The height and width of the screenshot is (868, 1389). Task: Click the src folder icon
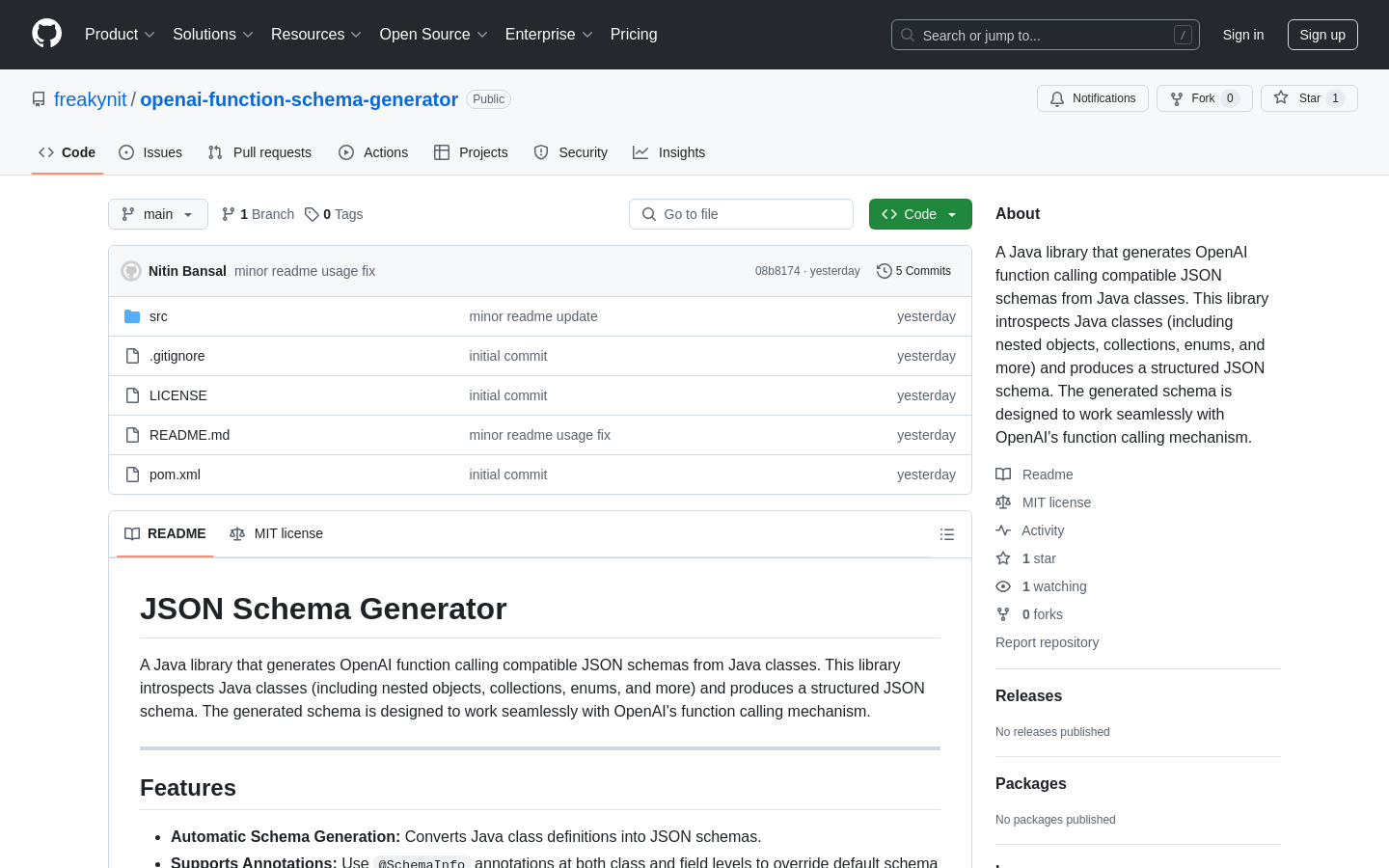[x=132, y=316]
